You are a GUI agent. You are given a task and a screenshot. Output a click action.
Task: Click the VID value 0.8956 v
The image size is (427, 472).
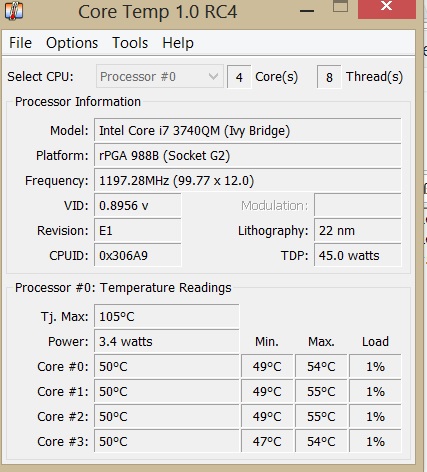tap(138, 206)
